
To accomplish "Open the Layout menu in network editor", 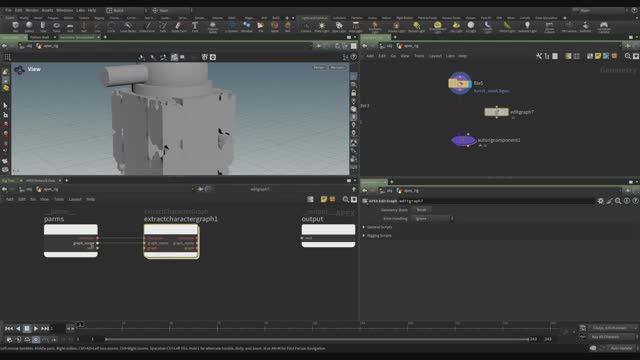I will click(436, 56).
